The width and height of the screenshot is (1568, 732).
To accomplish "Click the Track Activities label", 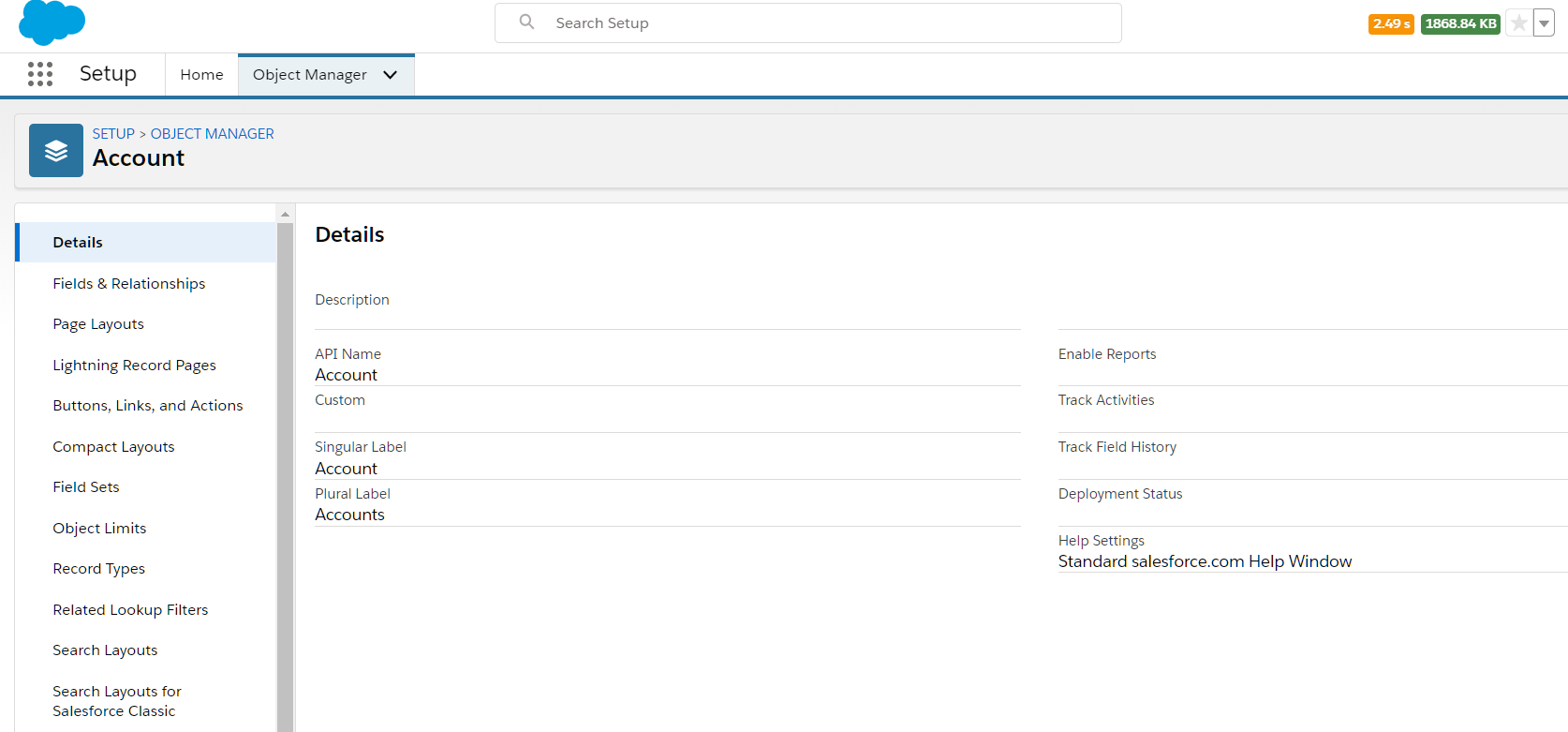I will [x=1106, y=400].
